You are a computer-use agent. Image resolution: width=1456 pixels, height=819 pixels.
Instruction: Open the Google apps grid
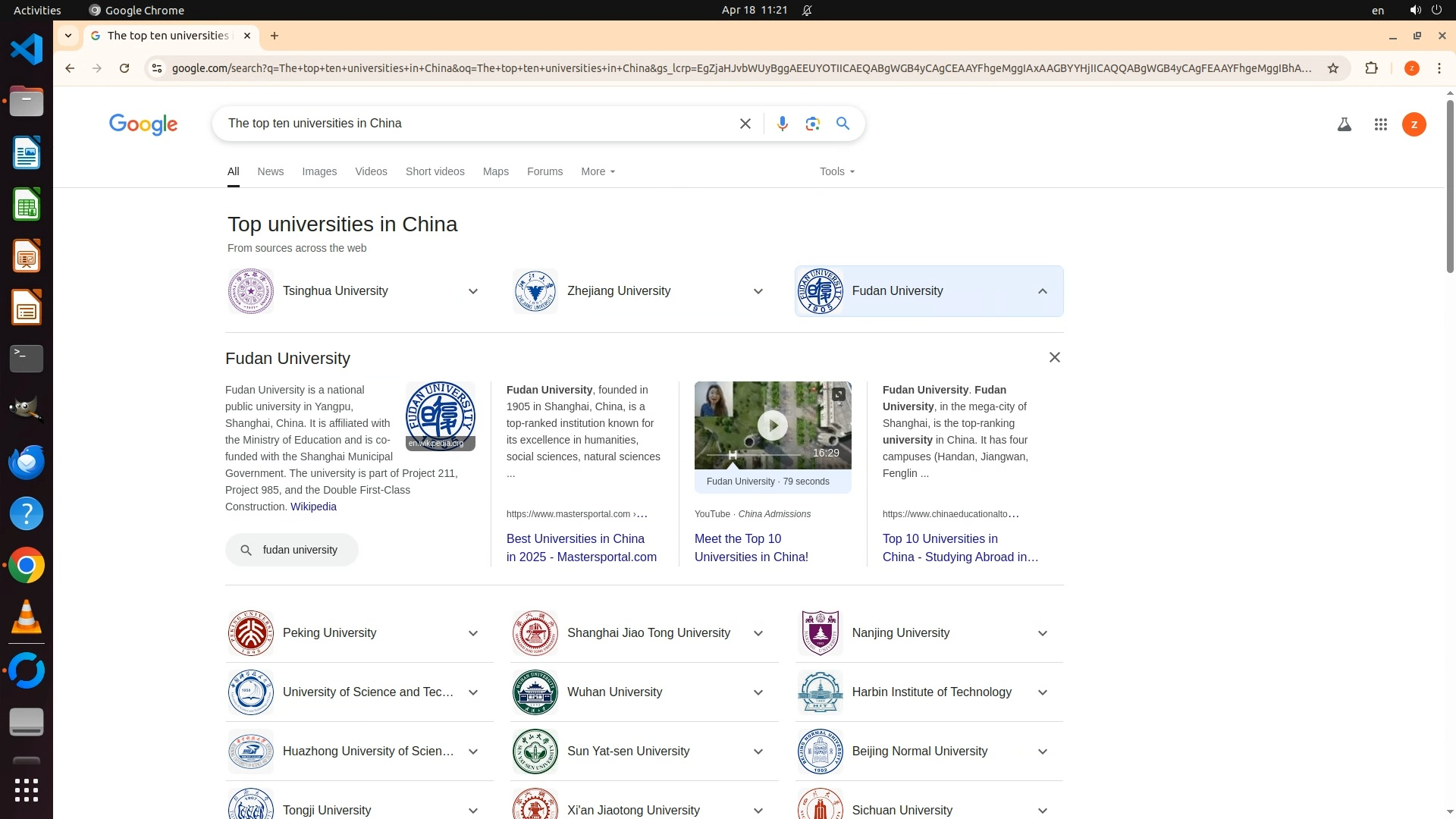(x=1380, y=124)
